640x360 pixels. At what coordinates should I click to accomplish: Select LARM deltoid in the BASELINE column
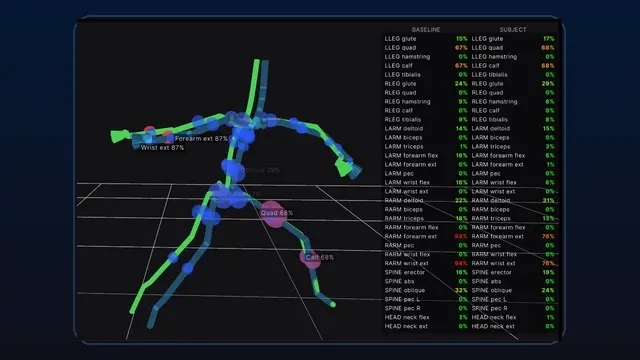[426, 129]
